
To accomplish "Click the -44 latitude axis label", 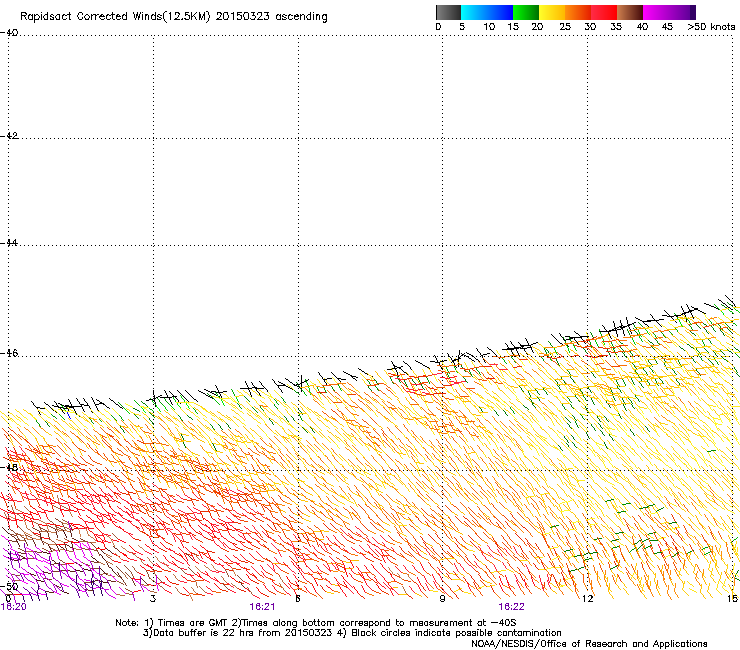I will click(9, 243).
